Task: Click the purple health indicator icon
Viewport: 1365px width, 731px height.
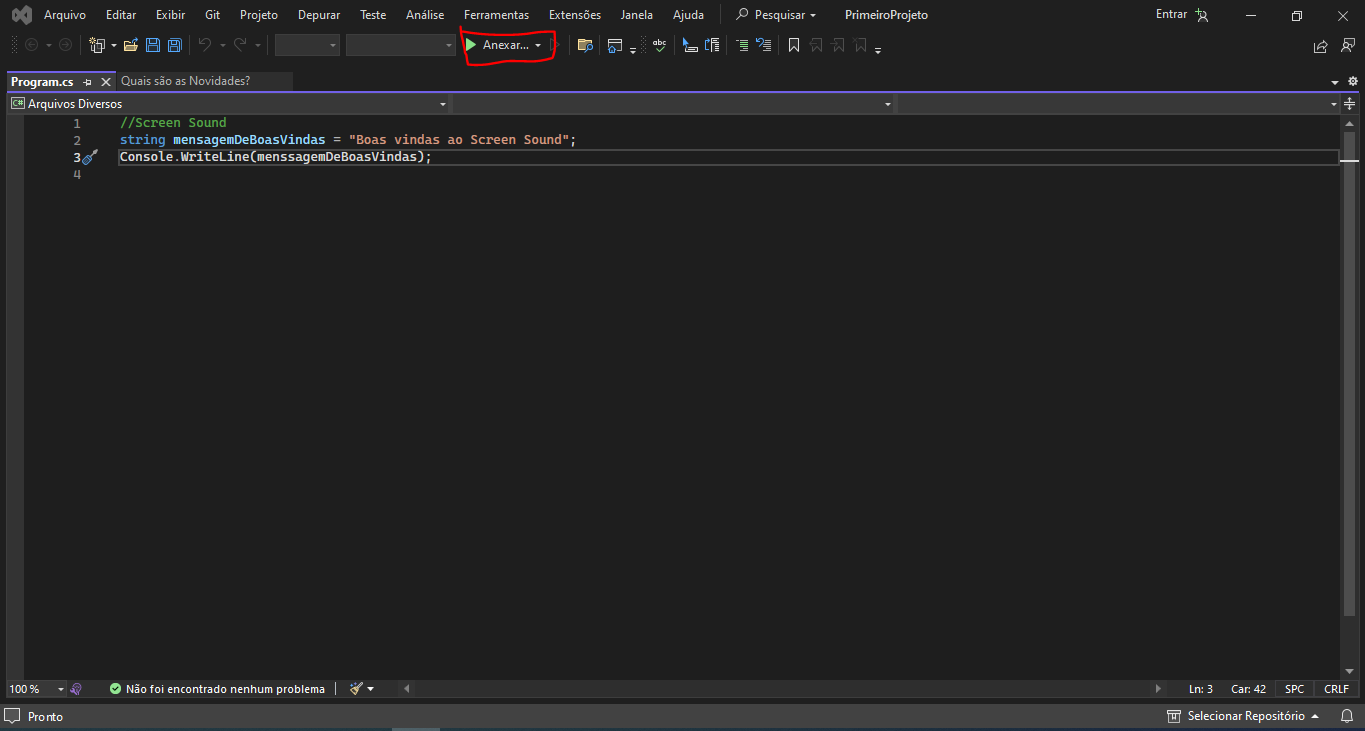Action: point(76,689)
